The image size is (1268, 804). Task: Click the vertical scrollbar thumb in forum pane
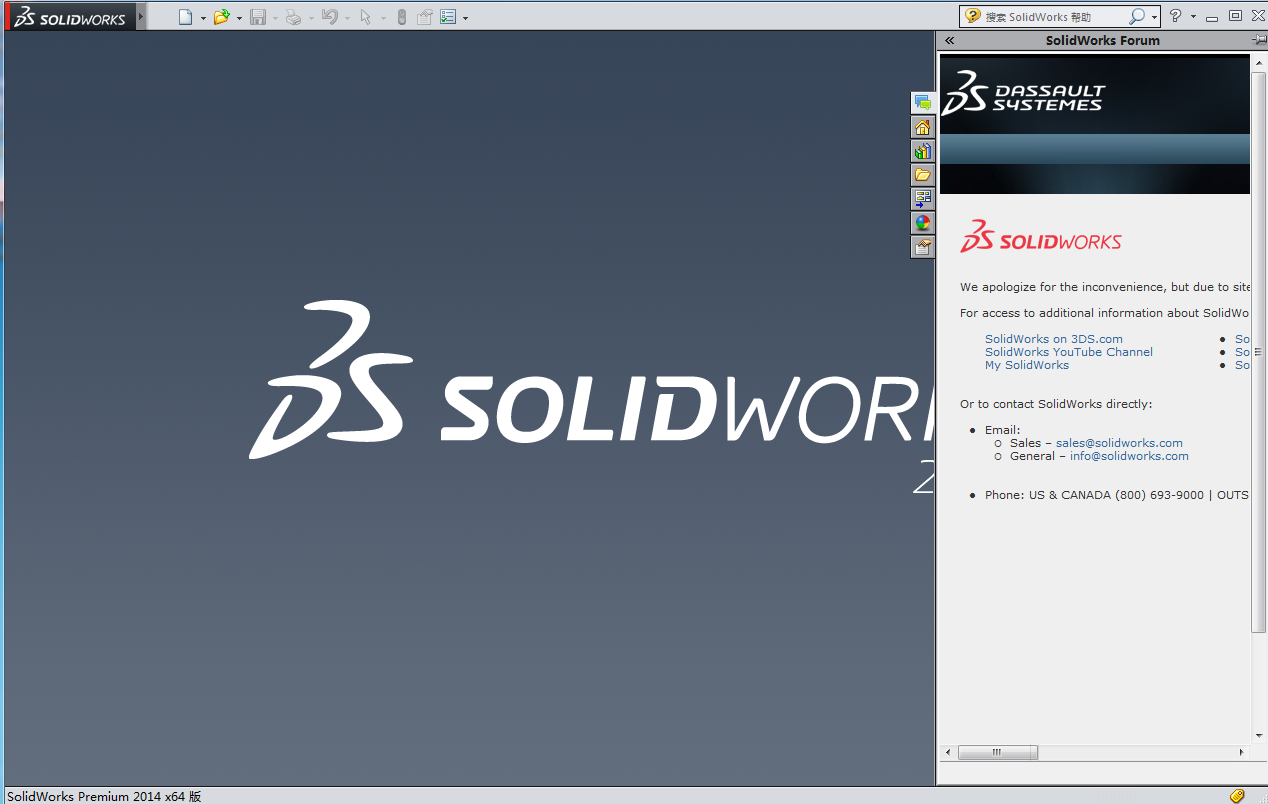[1259, 351]
